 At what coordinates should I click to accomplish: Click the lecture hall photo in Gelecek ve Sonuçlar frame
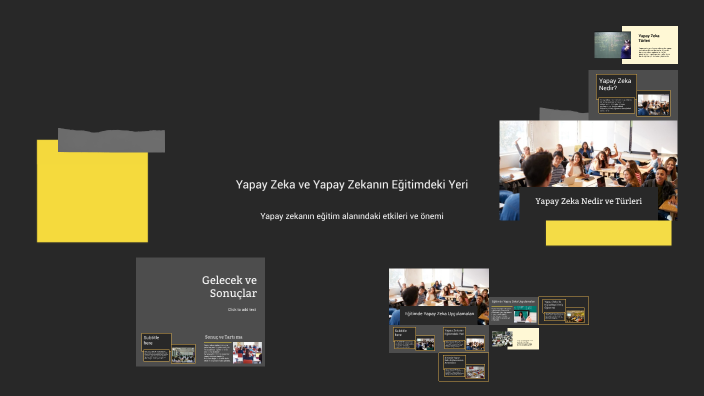pyautogui.click(x=183, y=354)
